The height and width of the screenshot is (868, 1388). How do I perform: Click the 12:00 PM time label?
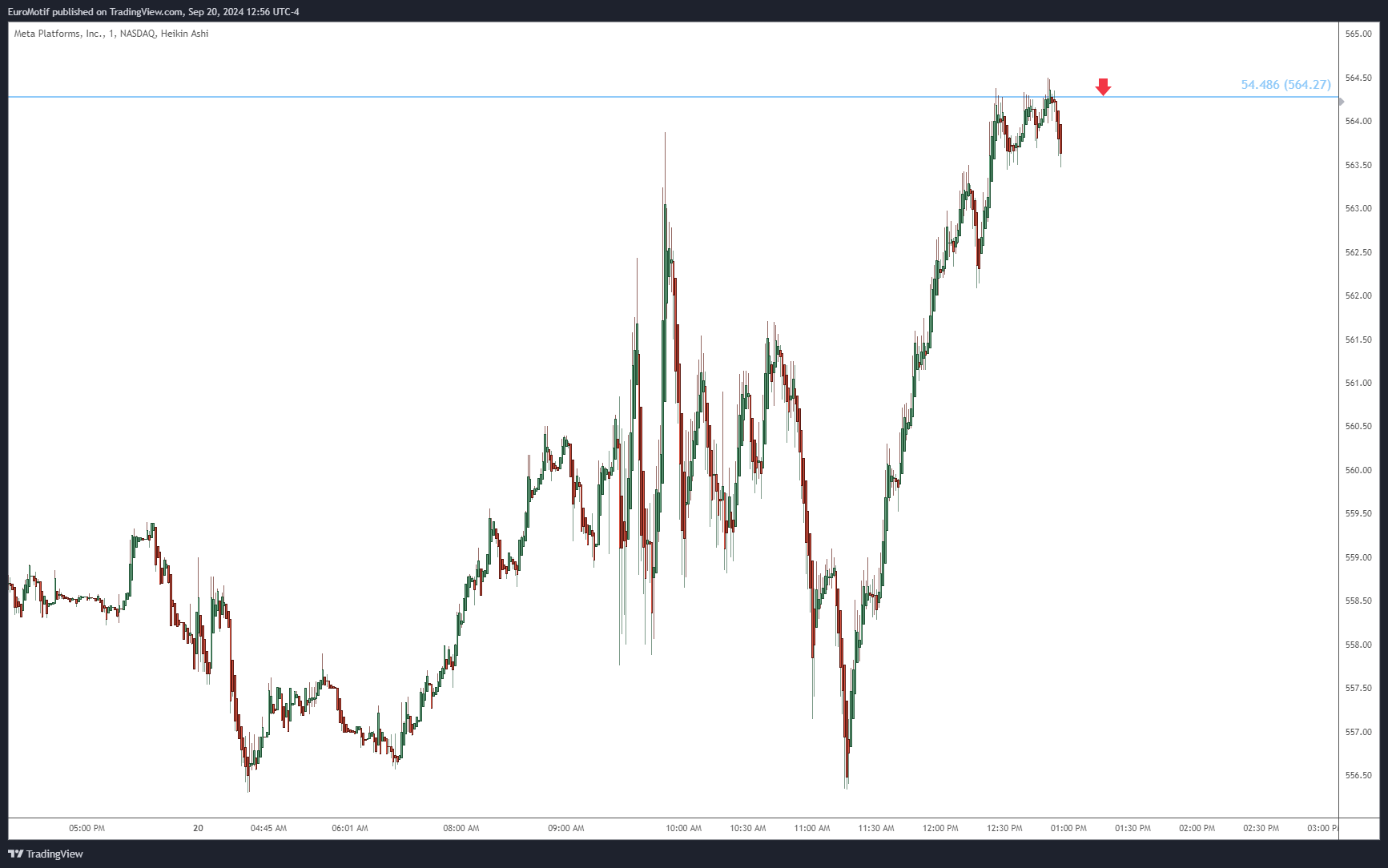point(940,828)
